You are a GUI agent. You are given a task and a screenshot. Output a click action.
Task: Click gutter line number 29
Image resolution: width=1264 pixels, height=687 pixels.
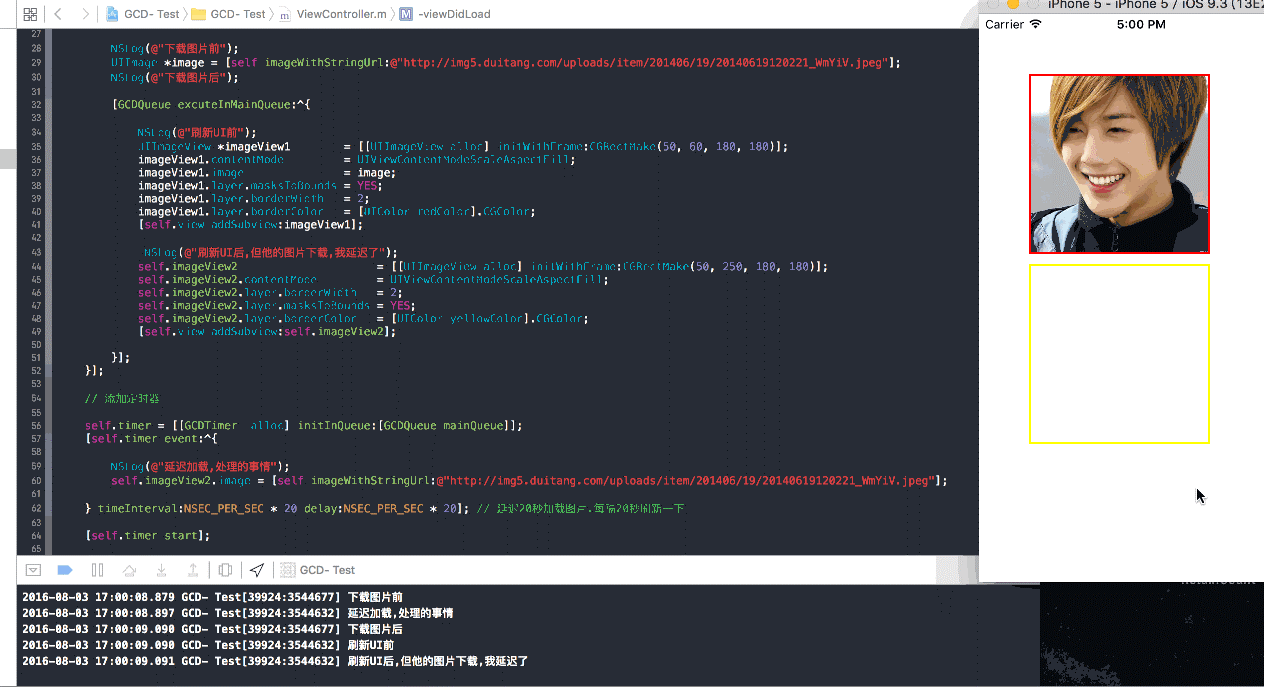pyautogui.click(x=36, y=63)
